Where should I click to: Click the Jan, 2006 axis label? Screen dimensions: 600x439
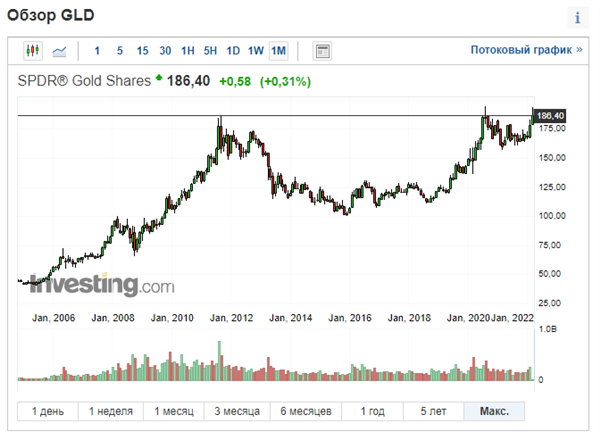[x=54, y=318]
